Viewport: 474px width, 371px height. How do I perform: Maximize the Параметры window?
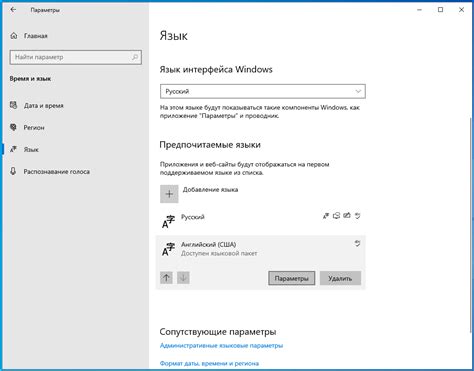click(440, 10)
